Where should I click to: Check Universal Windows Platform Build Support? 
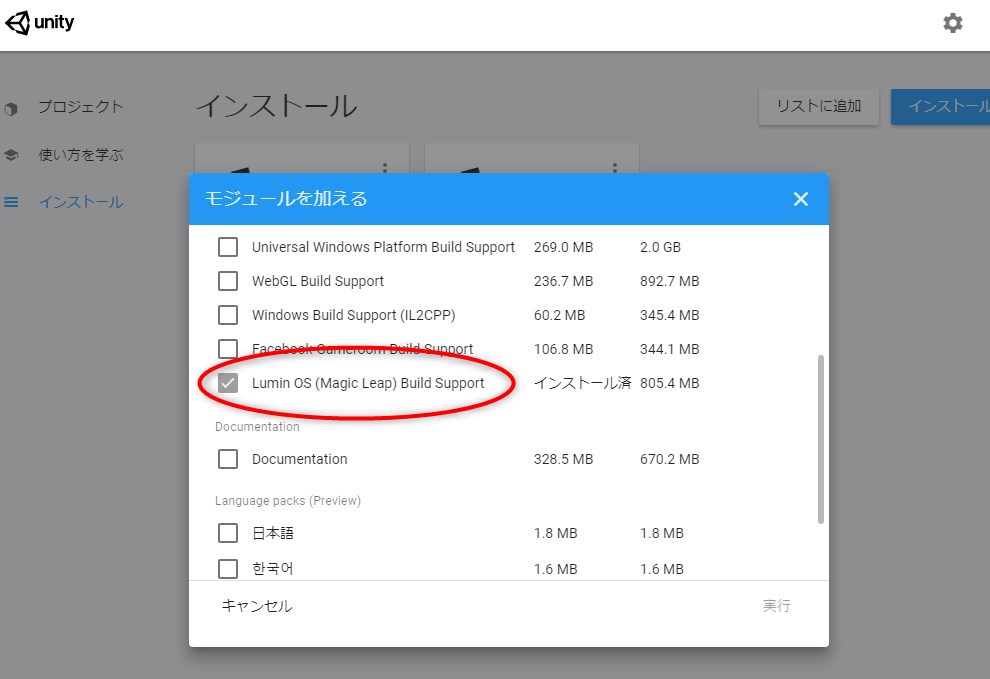coord(228,247)
